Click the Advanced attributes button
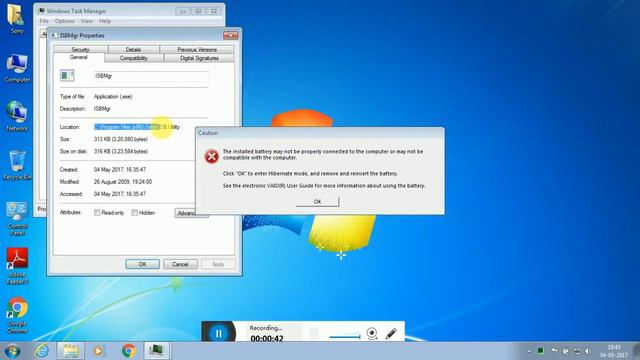 [x=186, y=213]
